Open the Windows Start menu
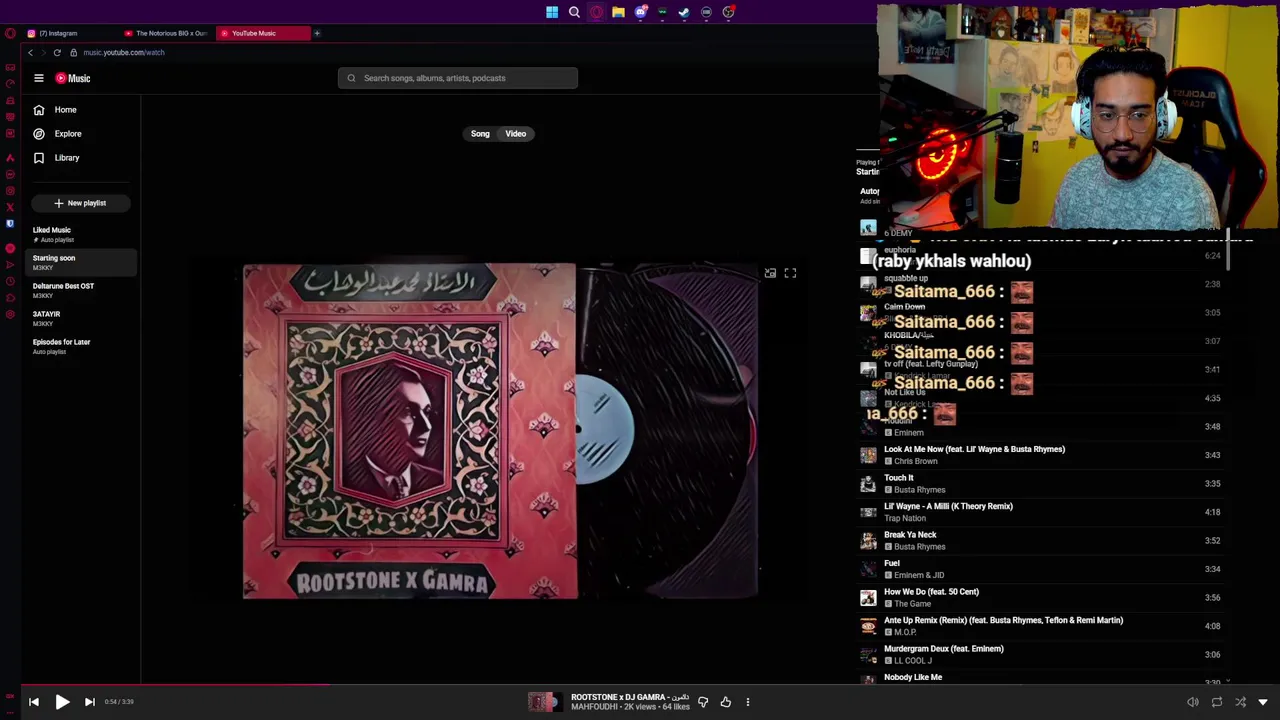The height and width of the screenshot is (720, 1280). pos(552,12)
